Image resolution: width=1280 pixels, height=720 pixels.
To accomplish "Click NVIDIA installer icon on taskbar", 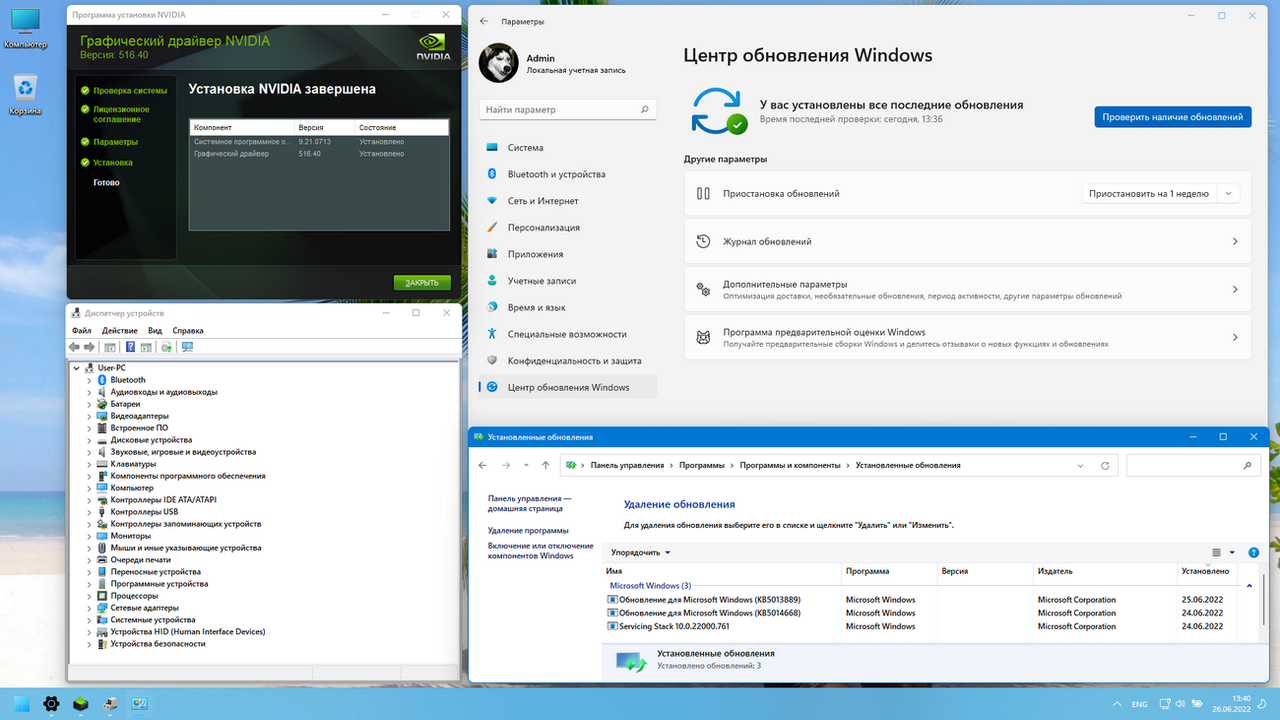I will click(x=81, y=704).
